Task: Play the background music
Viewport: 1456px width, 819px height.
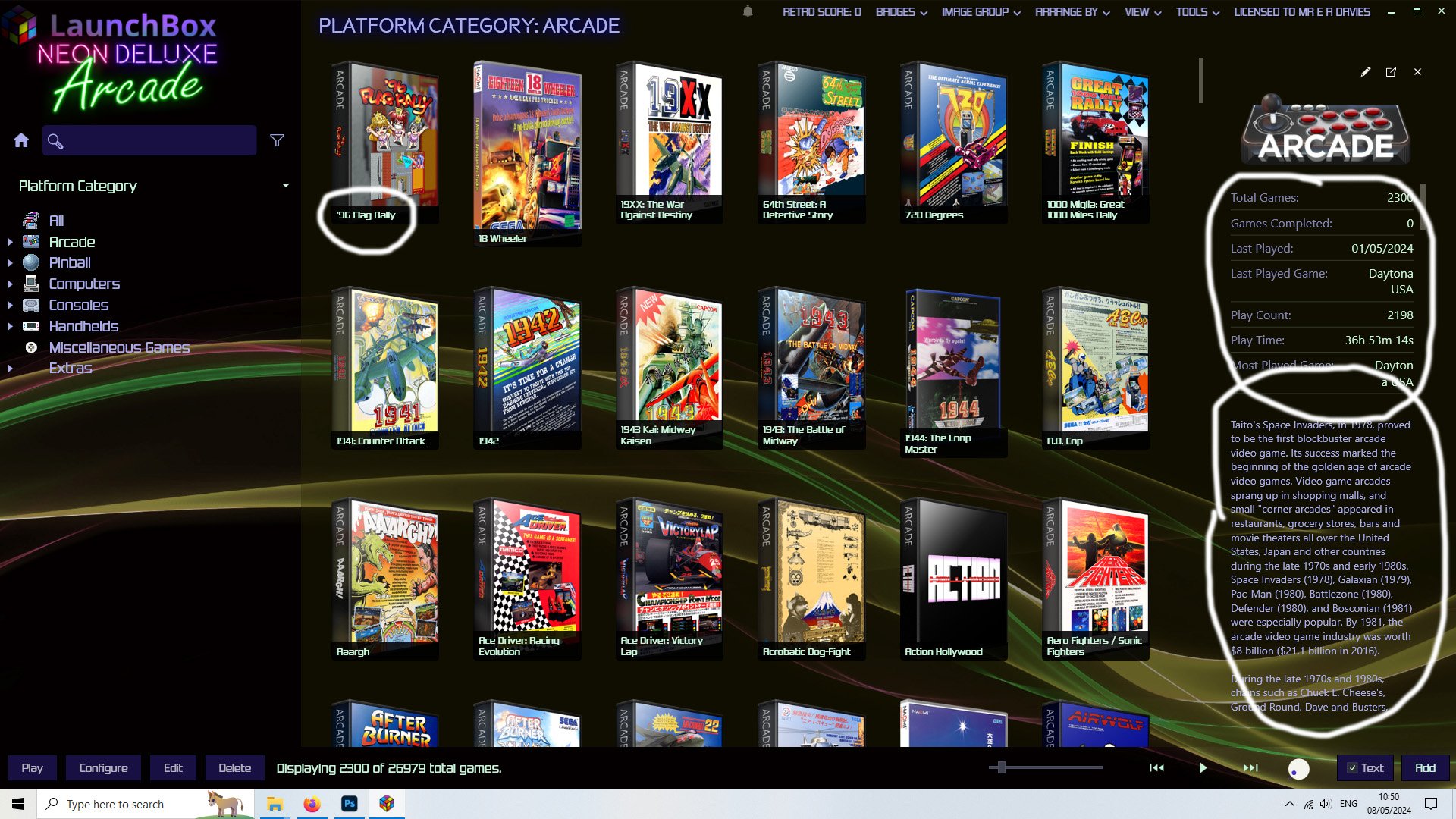Action: [1203, 768]
